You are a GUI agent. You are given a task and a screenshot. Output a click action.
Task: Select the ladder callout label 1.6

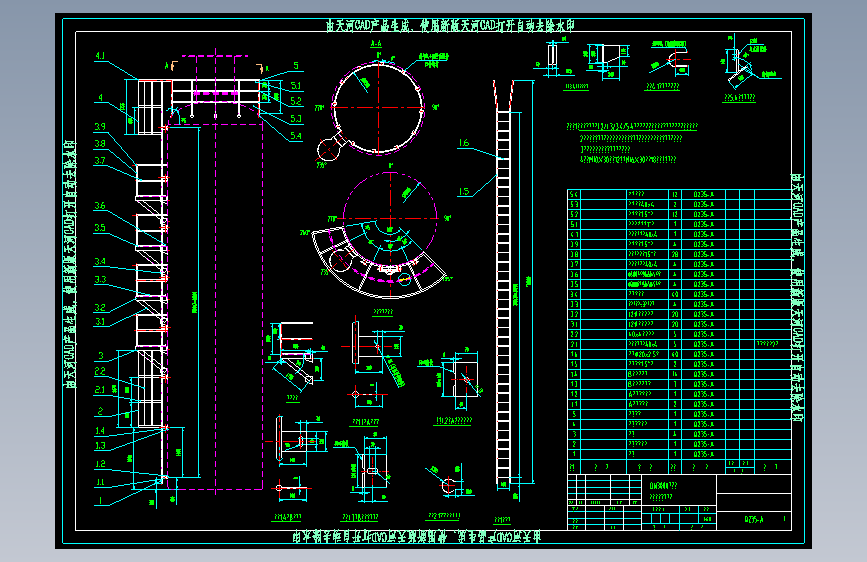tap(463, 143)
